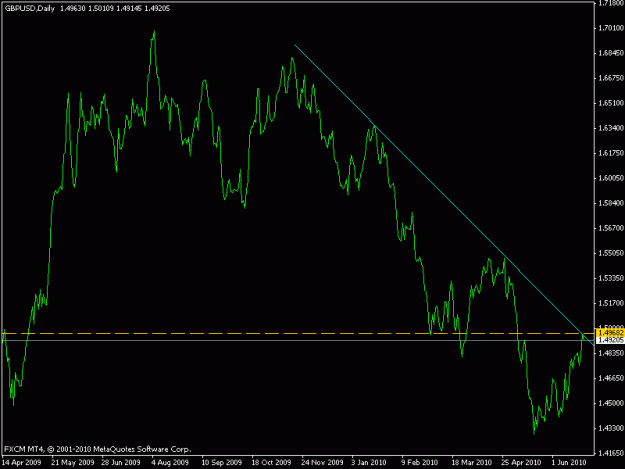Select the solid gray current price line
Image resolution: width=625 pixels, height=469 pixels.
[298, 340]
